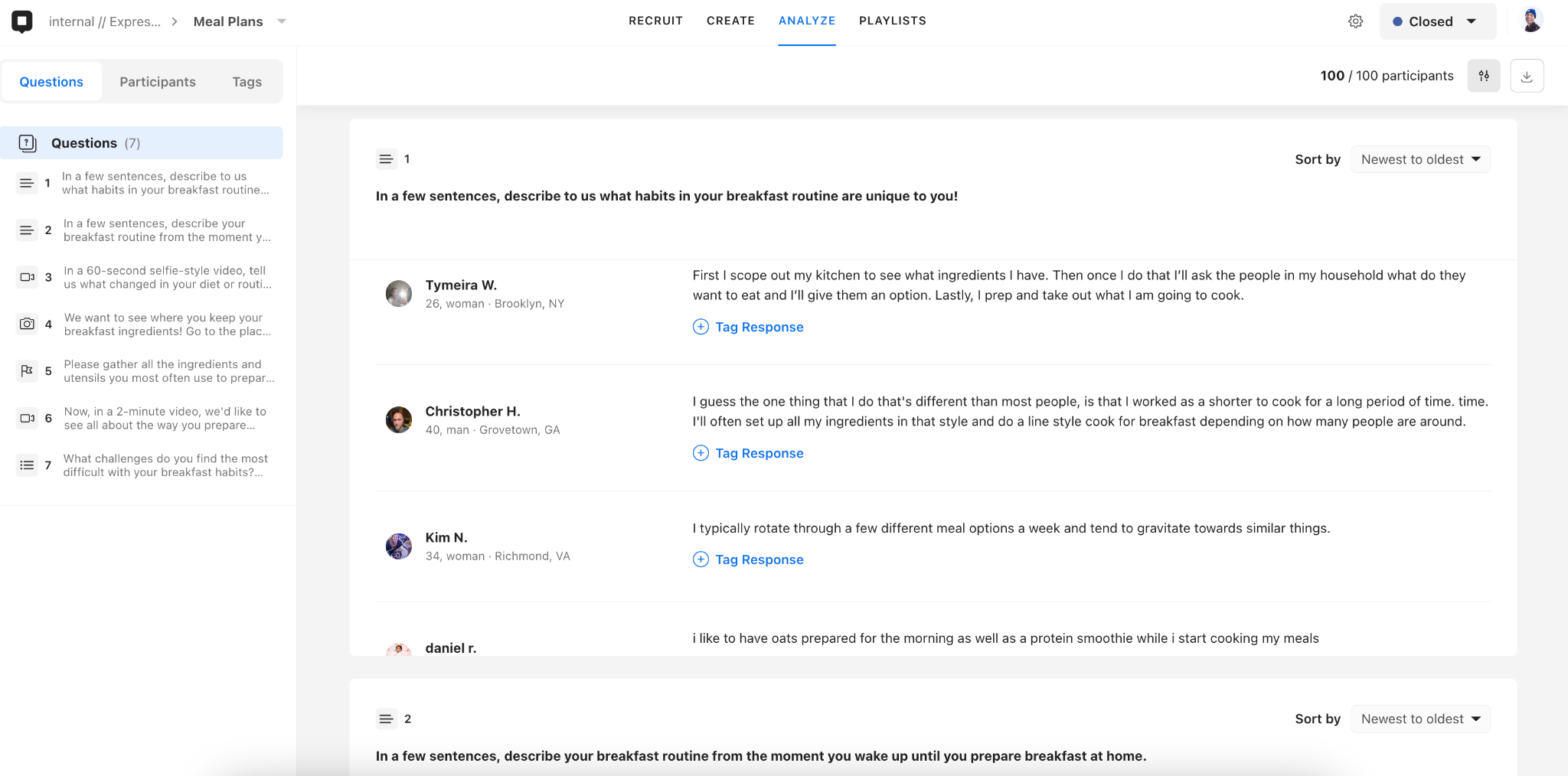1568x776 pixels.
Task: Click Tag Response under Tymeira W.
Action: (x=759, y=327)
